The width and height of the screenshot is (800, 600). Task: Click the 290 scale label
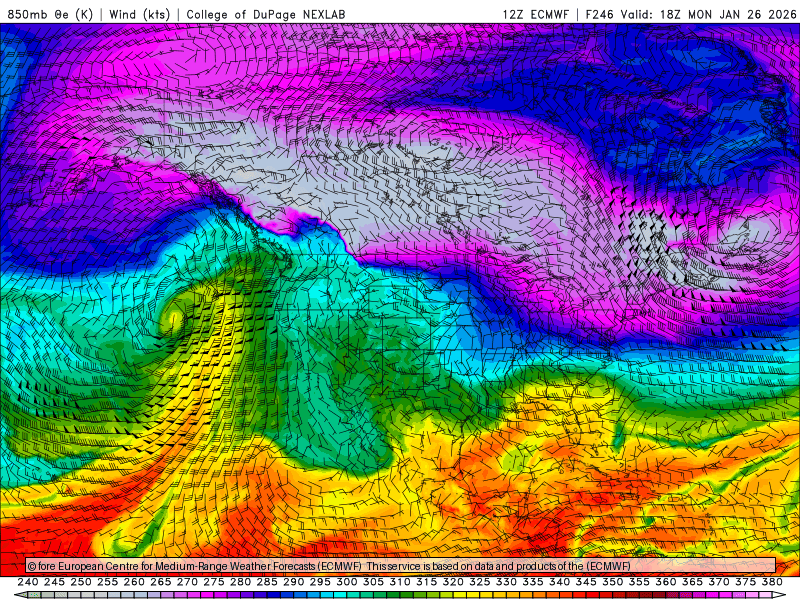tap(293, 582)
